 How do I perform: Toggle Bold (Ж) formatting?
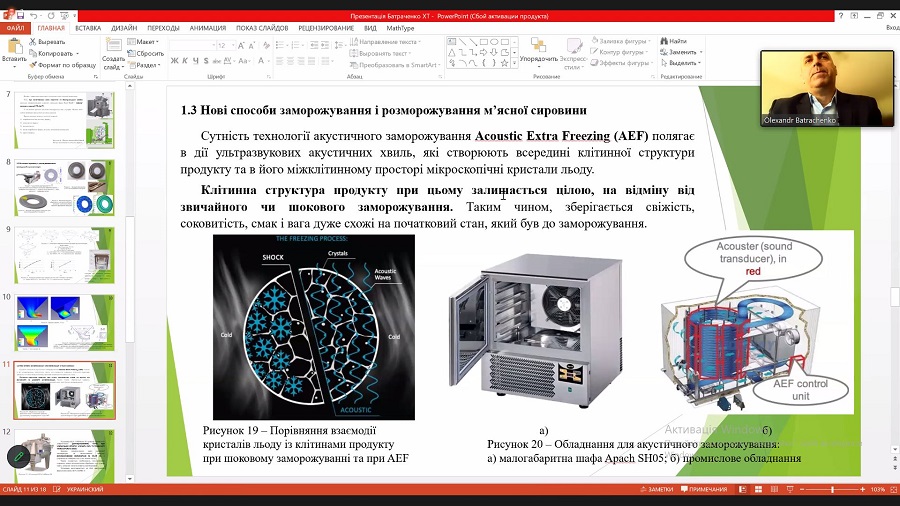174,60
